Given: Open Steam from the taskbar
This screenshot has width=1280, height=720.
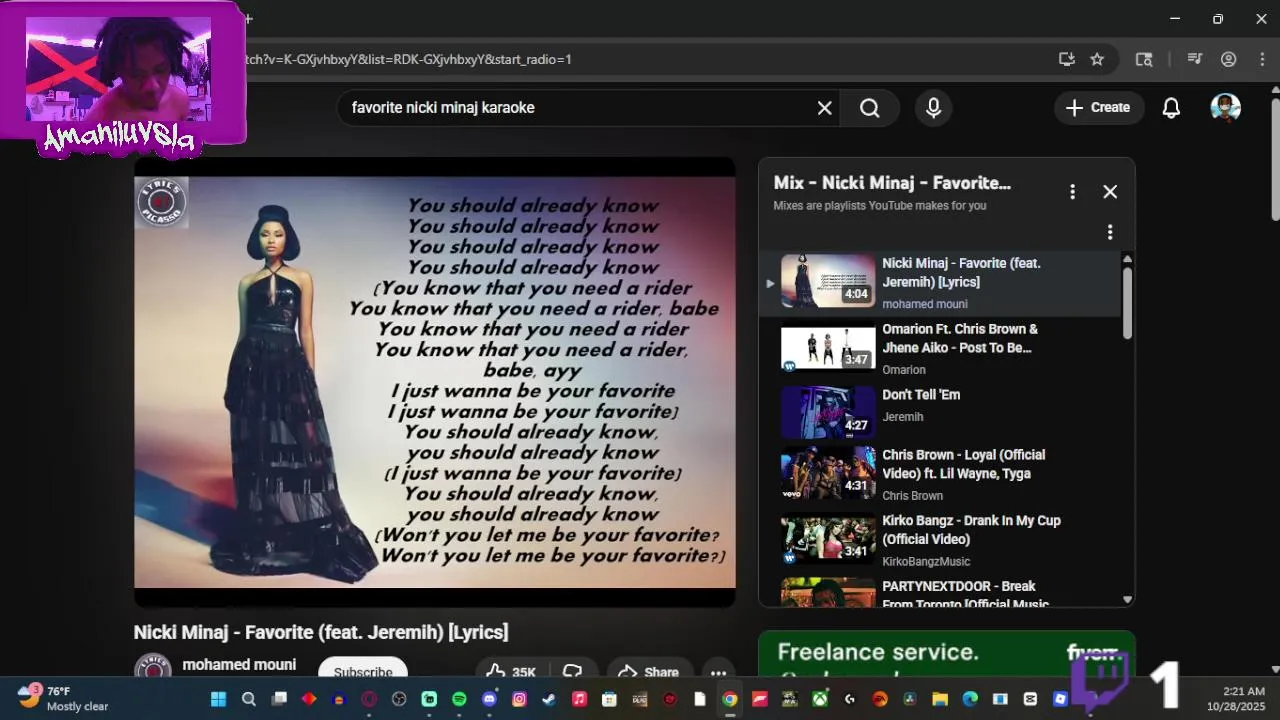Looking at the screenshot, I should coord(549,699).
